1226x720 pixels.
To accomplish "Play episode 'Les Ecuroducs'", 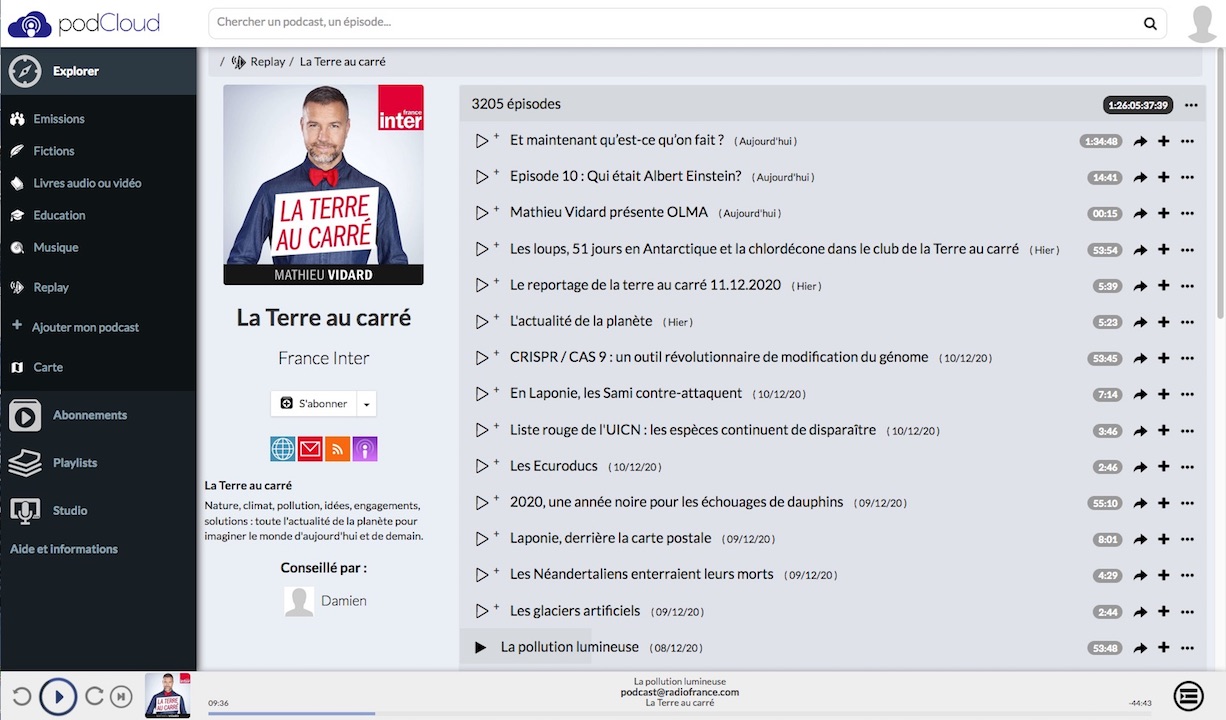I will (x=481, y=466).
